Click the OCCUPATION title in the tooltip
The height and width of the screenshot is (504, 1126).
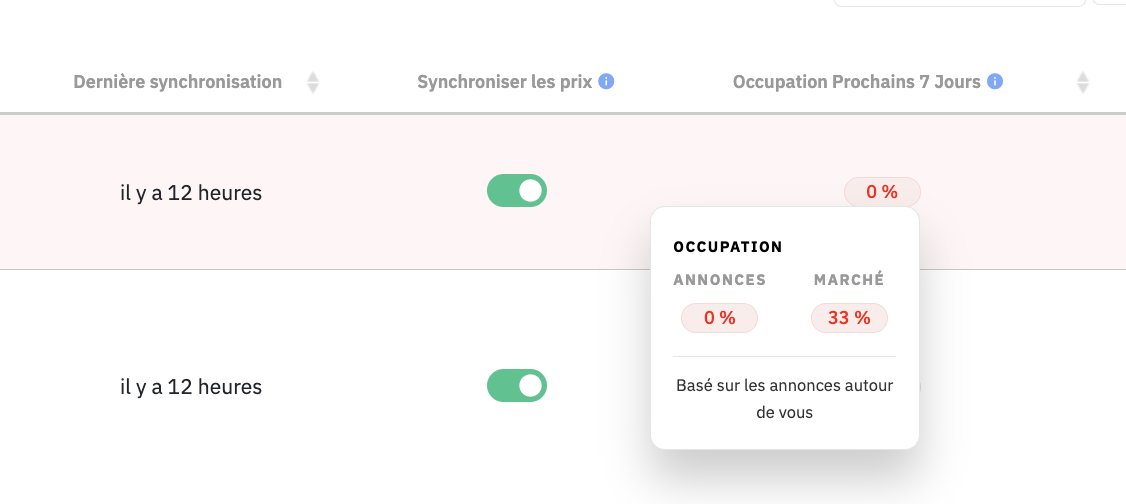(727, 247)
